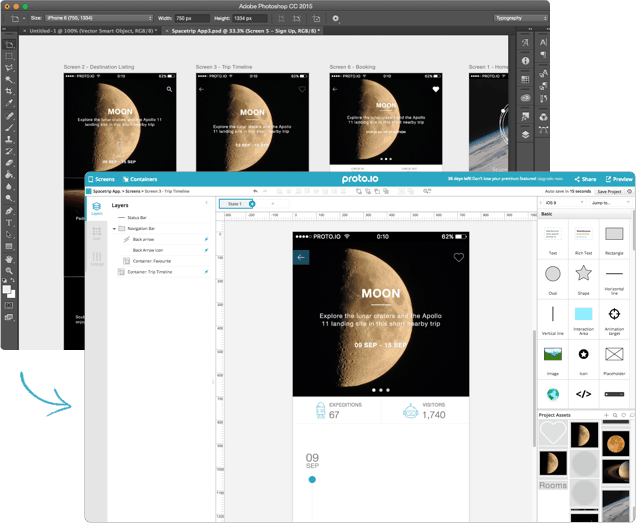Pick the Animation target widget

coord(614,319)
